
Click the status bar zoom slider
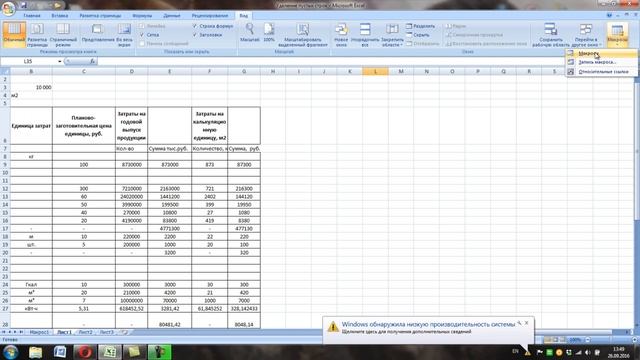tap(610, 340)
